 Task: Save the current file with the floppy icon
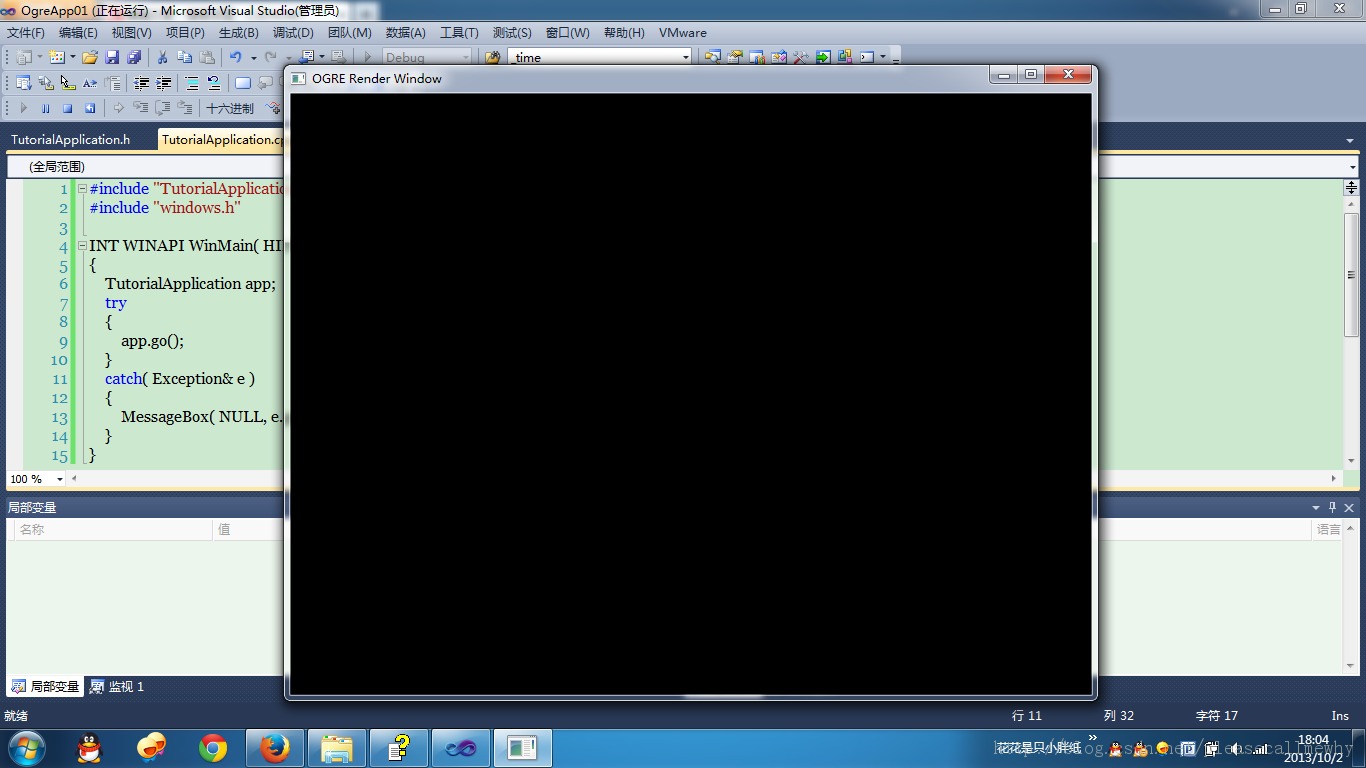(112, 57)
